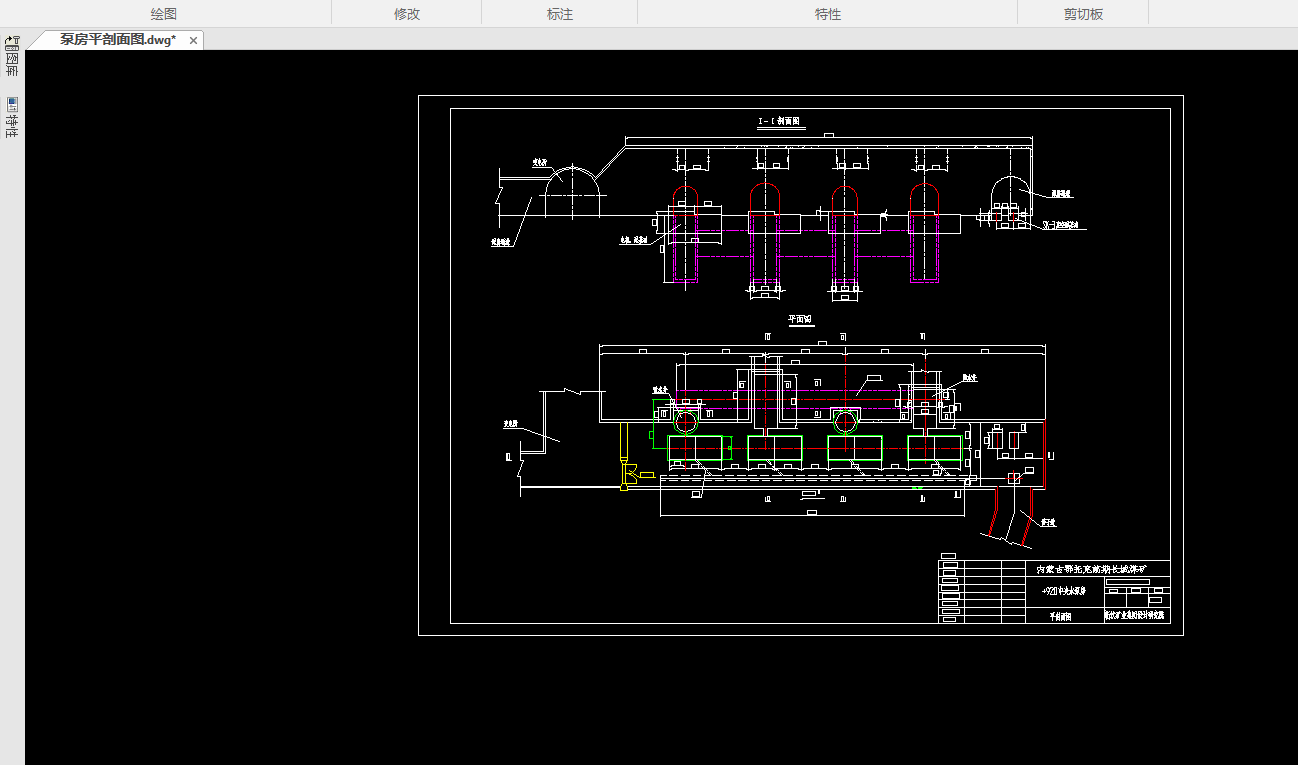Viewport: 1298px width, 765px height.
Task: Switch to the 泵房平剖面图.dwg* document tab
Action: point(118,40)
